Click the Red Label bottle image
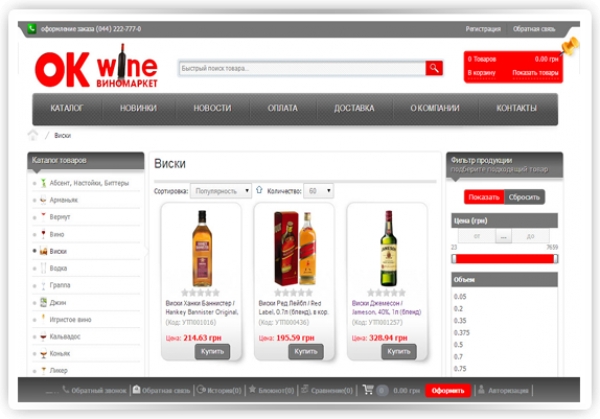Screen dimensions: 600x419 tap(295, 248)
